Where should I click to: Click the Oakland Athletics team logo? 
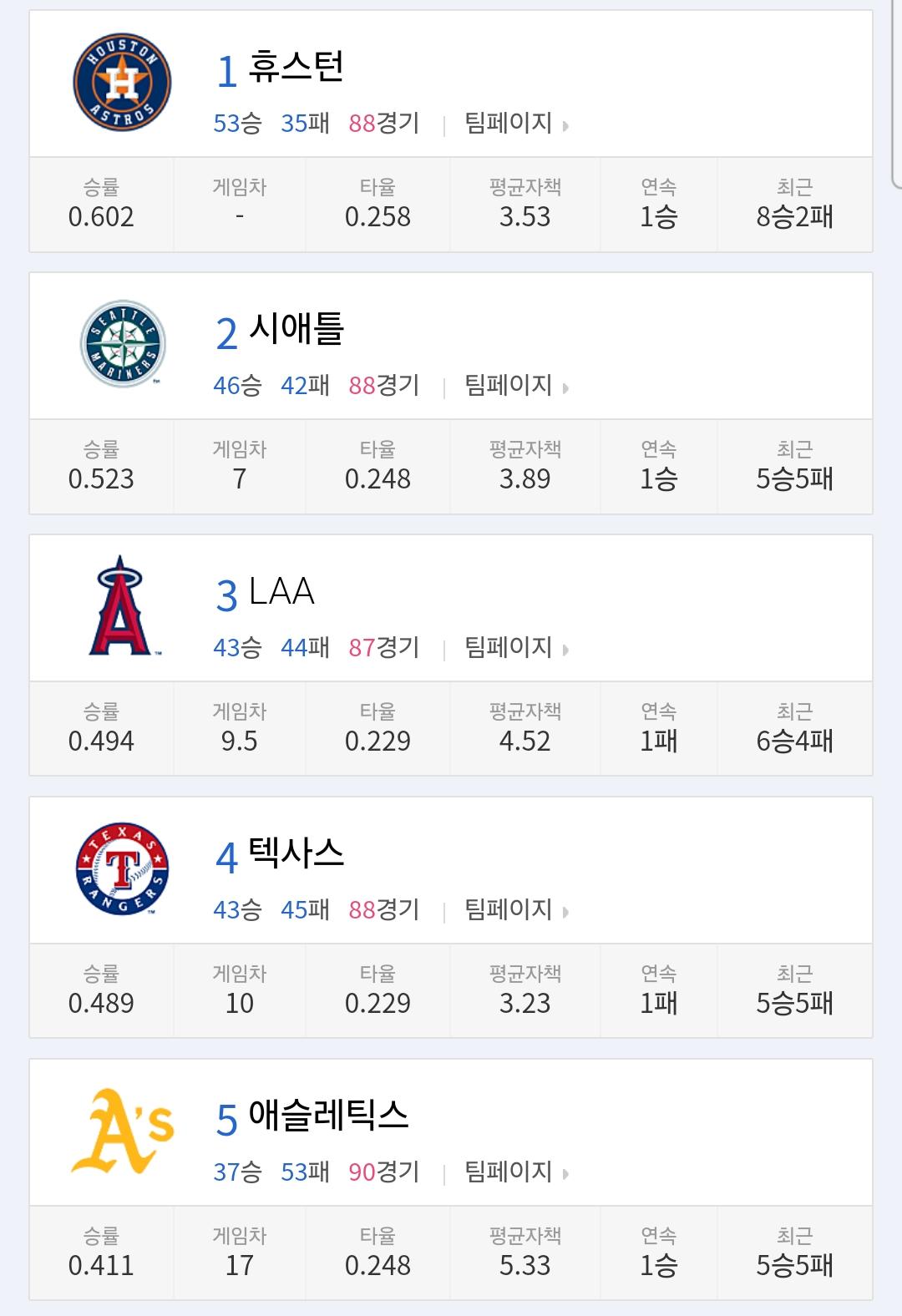(x=122, y=1131)
